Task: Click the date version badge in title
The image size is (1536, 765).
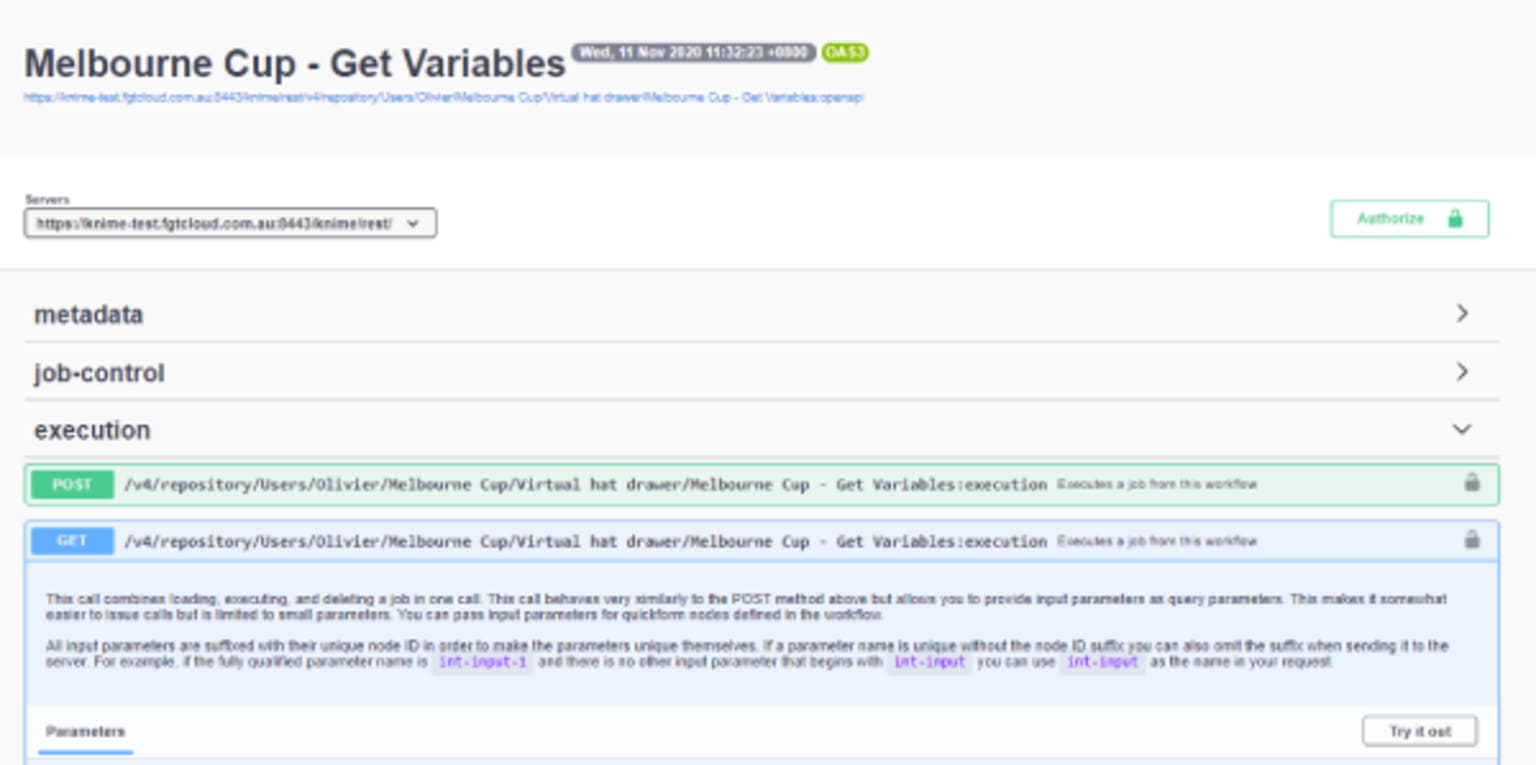Action: click(694, 52)
